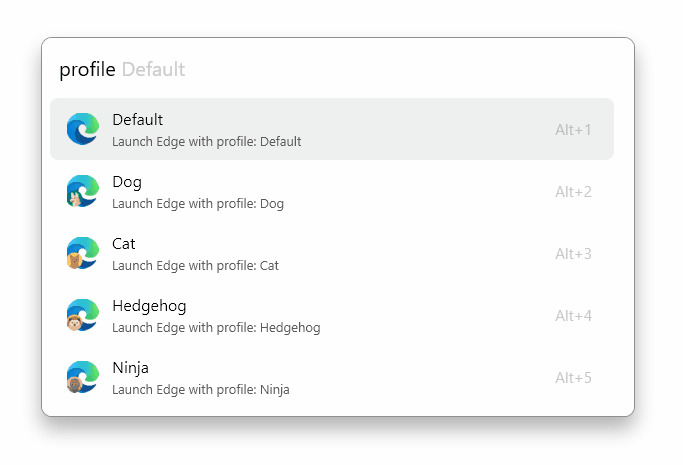The width and height of the screenshot is (683, 465).
Task: Click the Alt+4 shortcut hint
Action: tap(574, 316)
